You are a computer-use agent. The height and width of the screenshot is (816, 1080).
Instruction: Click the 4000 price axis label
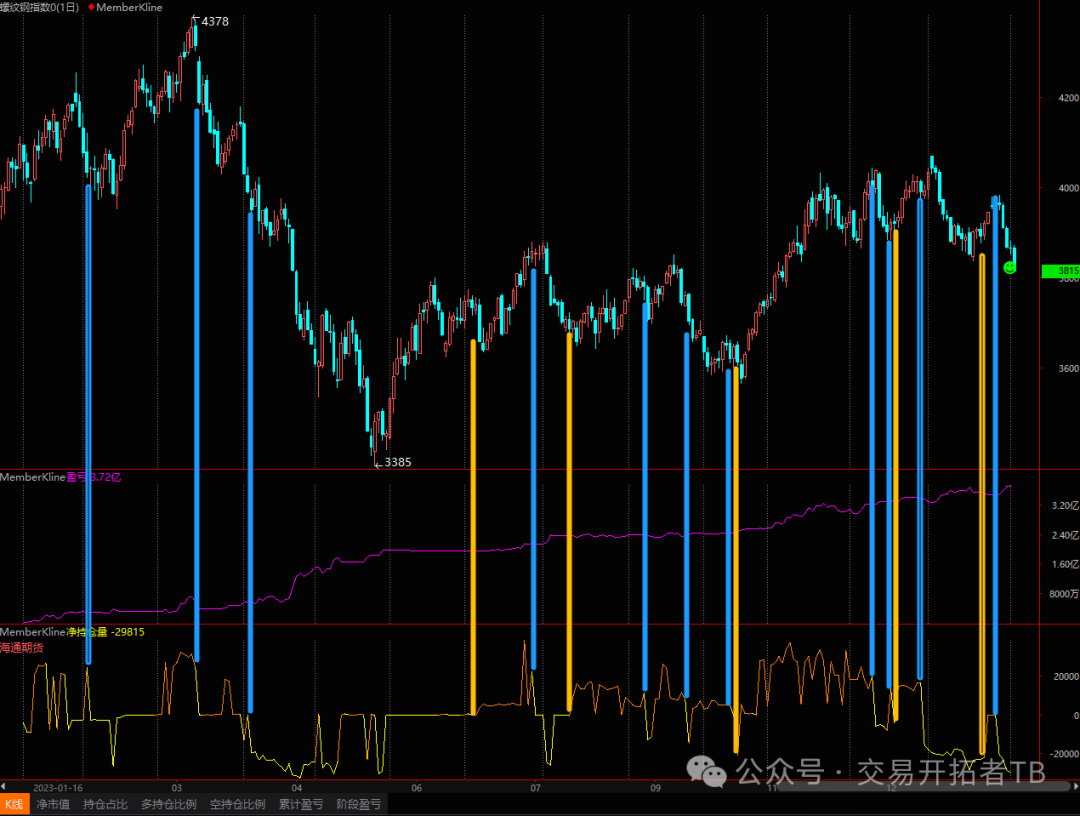1068,188
